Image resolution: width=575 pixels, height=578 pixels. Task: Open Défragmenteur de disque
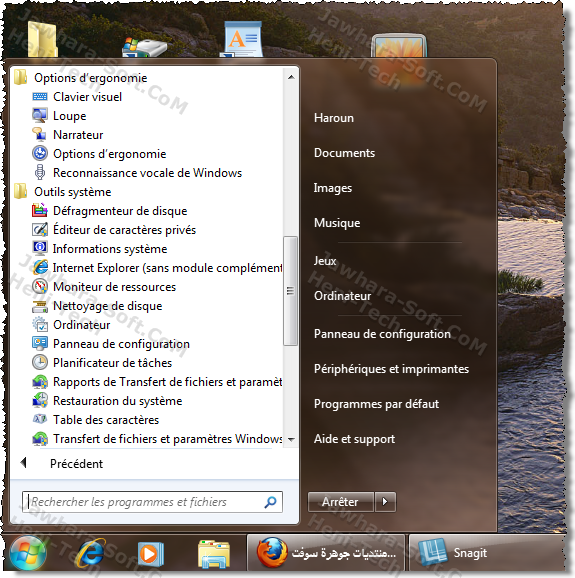tap(120, 211)
